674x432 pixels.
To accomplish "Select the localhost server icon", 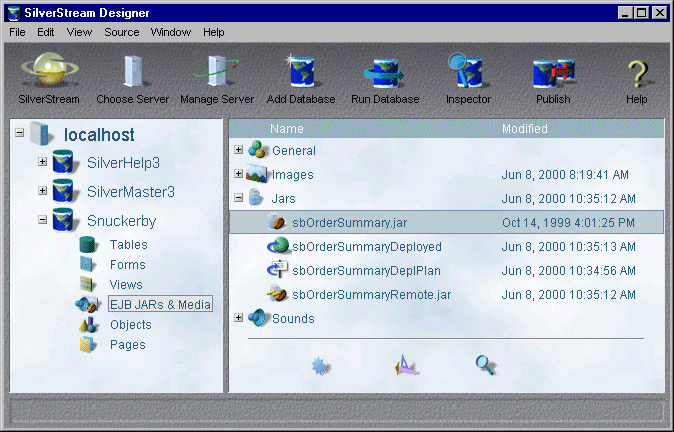I will click(x=41, y=134).
